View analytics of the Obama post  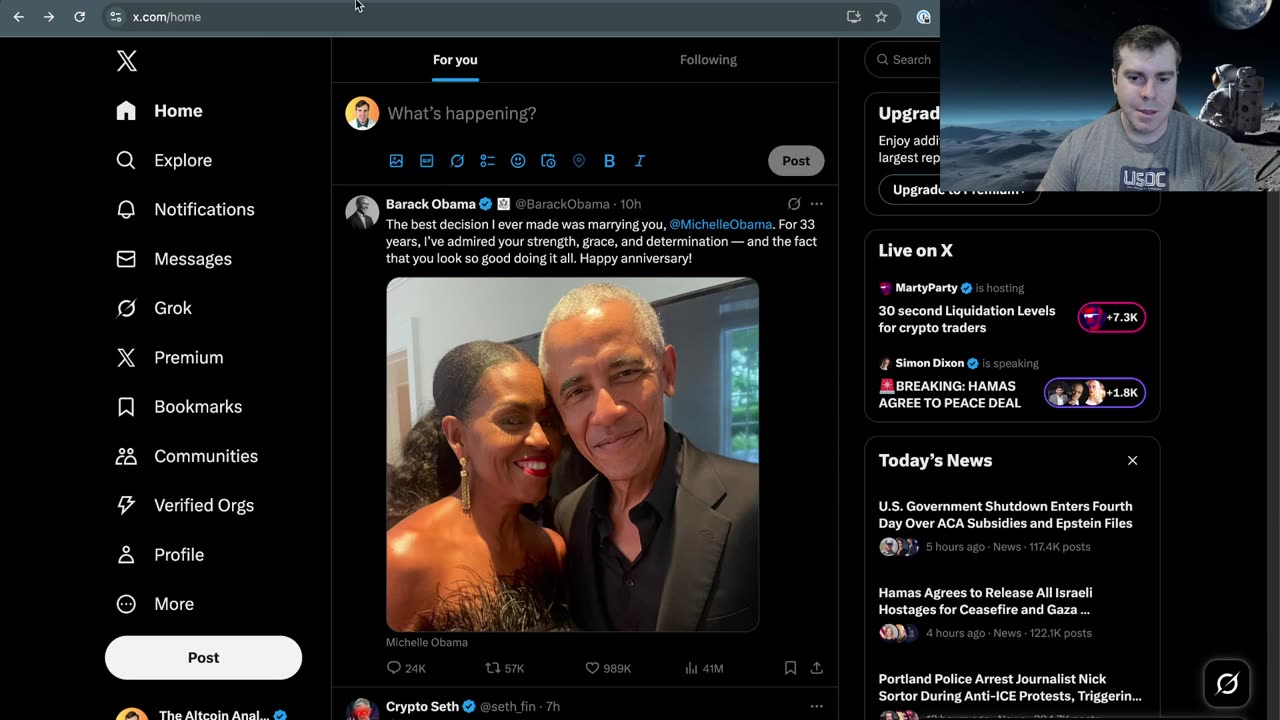[x=704, y=668]
